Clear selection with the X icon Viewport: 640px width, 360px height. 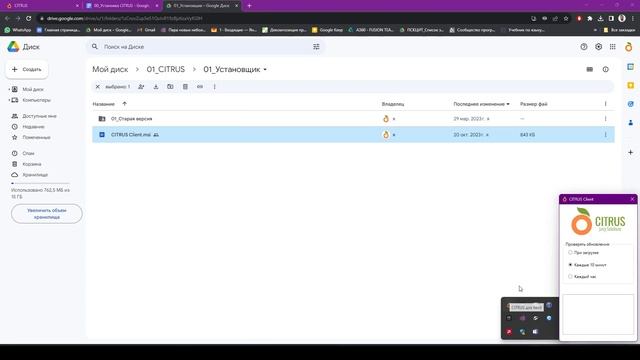coord(98,87)
